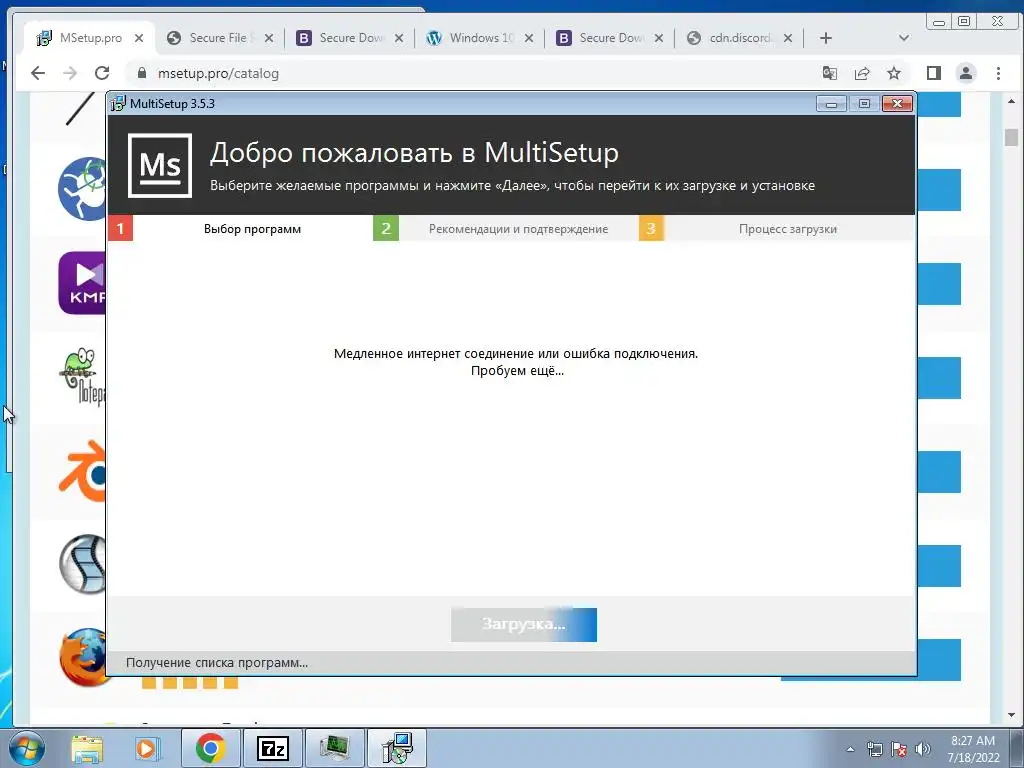Click the translate page icon
This screenshot has width=1024, height=768.
[x=829, y=73]
